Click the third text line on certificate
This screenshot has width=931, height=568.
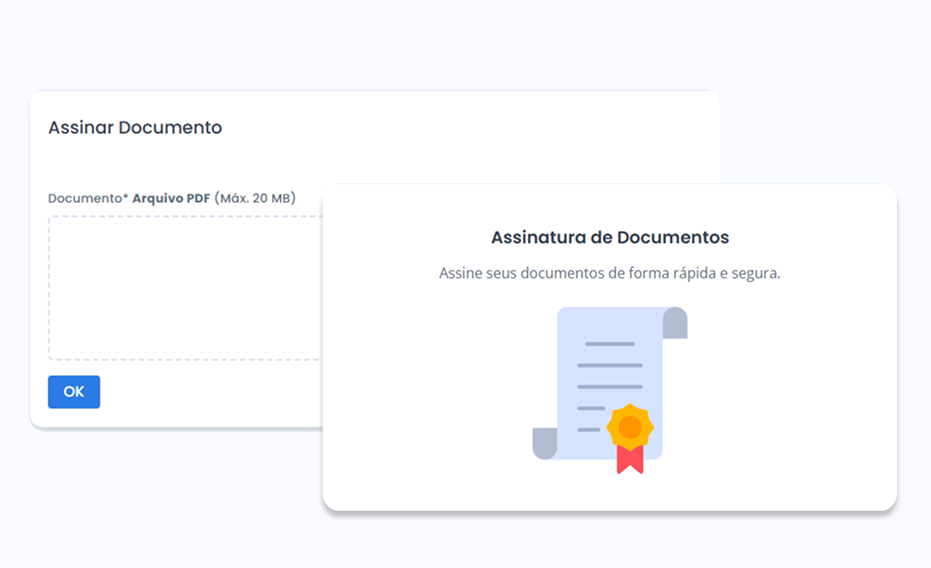pos(610,386)
